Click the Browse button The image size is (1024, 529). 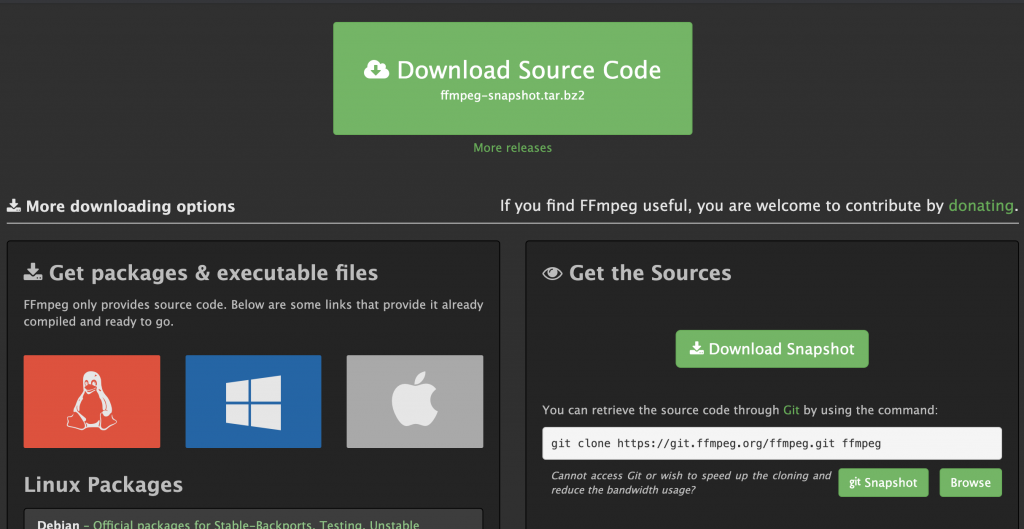[970, 483]
